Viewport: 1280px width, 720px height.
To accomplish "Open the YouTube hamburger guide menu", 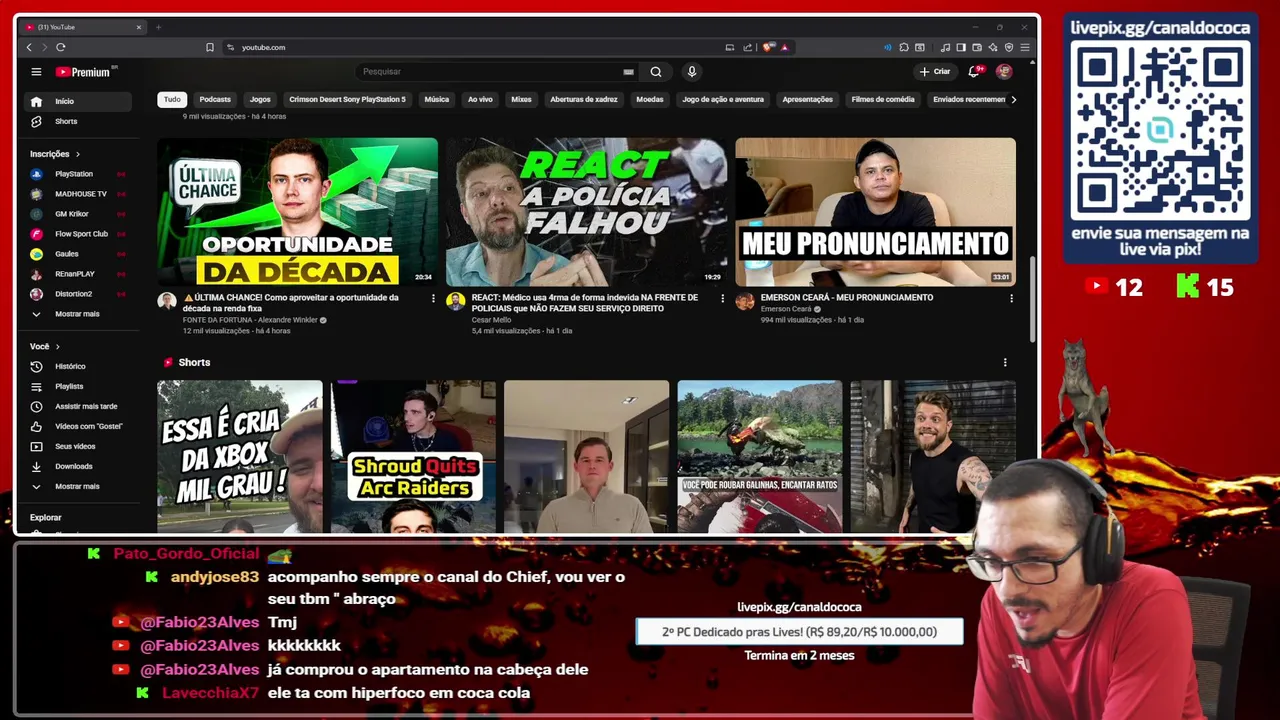I will [x=36, y=72].
